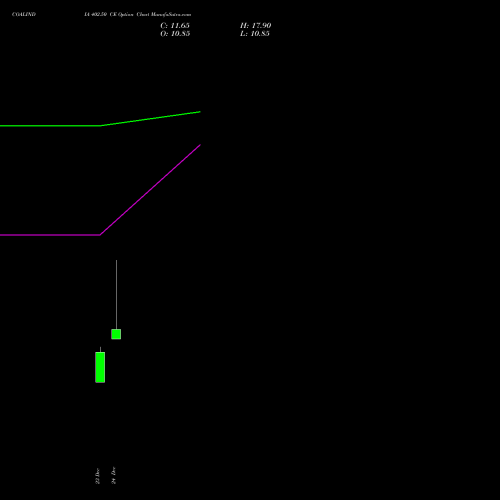The width and height of the screenshot is (500, 500).
Task: Click the COALIND symbol label
Action: click(x=24, y=14)
